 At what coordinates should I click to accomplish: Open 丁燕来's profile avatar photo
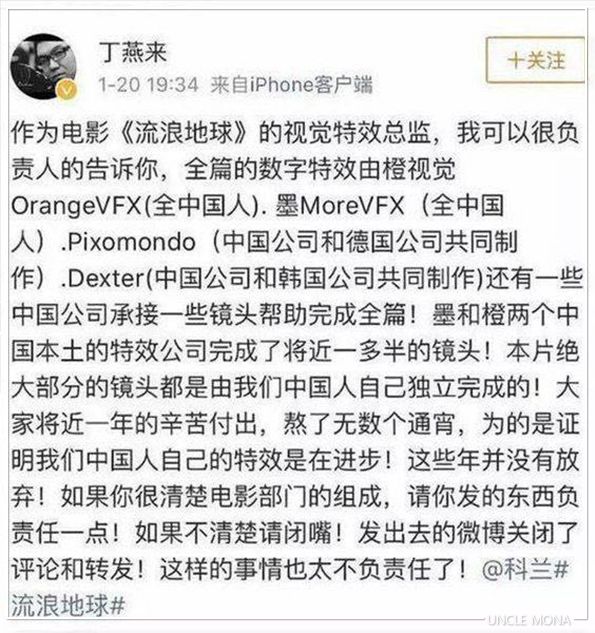click(x=44, y=67)
